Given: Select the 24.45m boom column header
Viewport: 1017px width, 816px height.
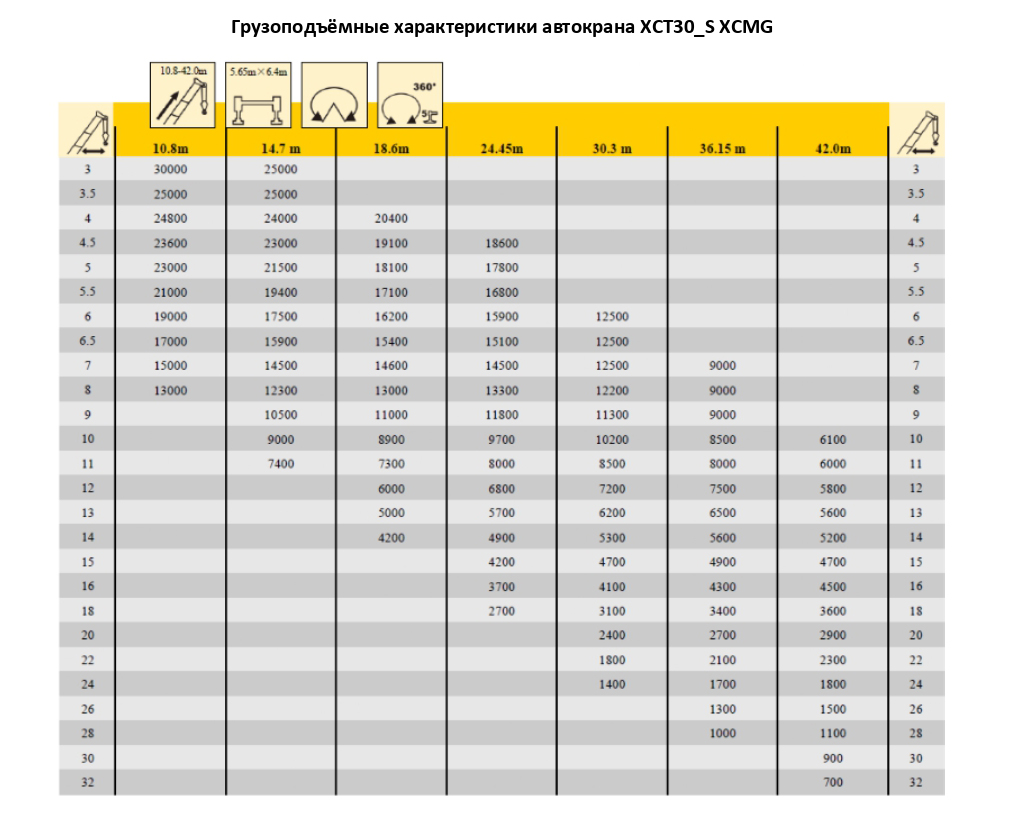Looking at the screenshot, I should click(501, 149).
